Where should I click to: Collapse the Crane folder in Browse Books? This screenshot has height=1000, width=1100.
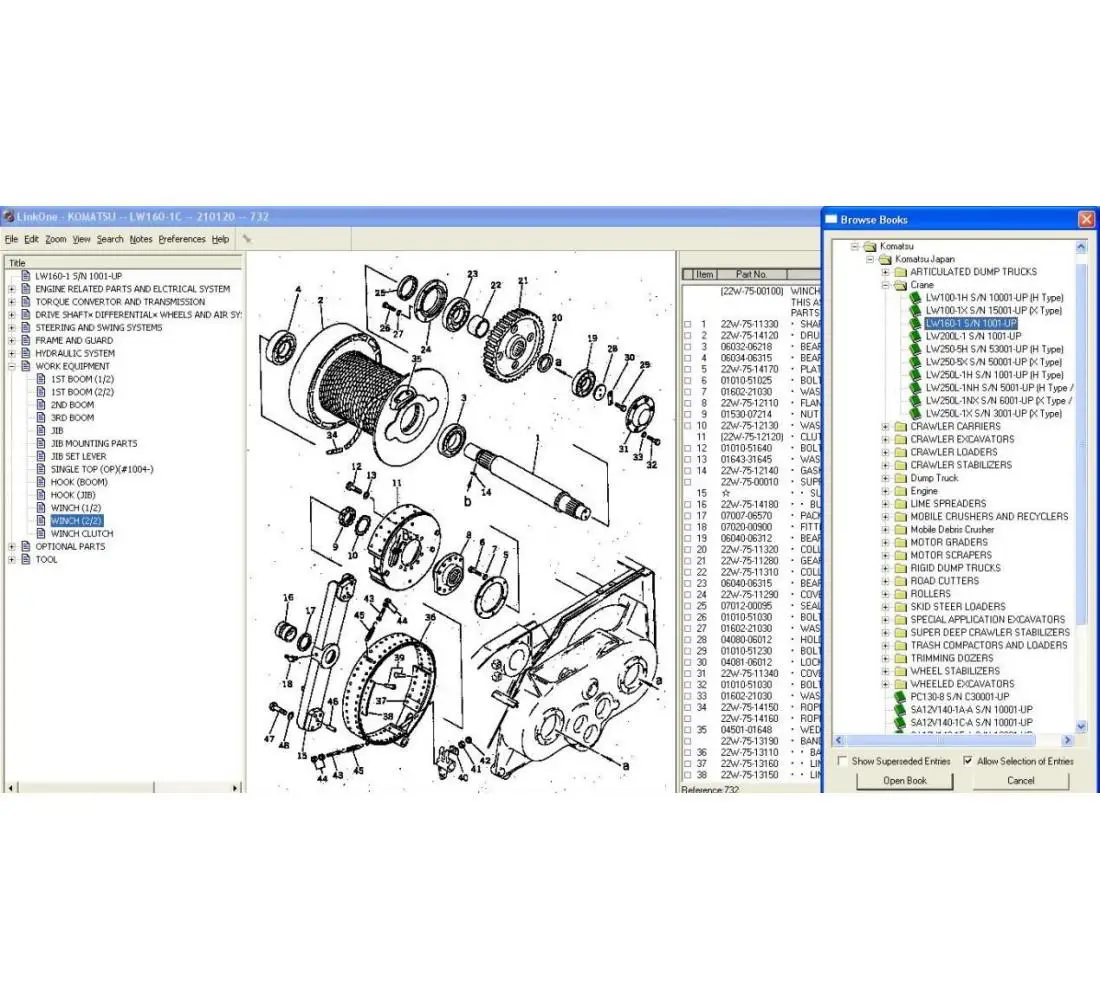(885, 285)
